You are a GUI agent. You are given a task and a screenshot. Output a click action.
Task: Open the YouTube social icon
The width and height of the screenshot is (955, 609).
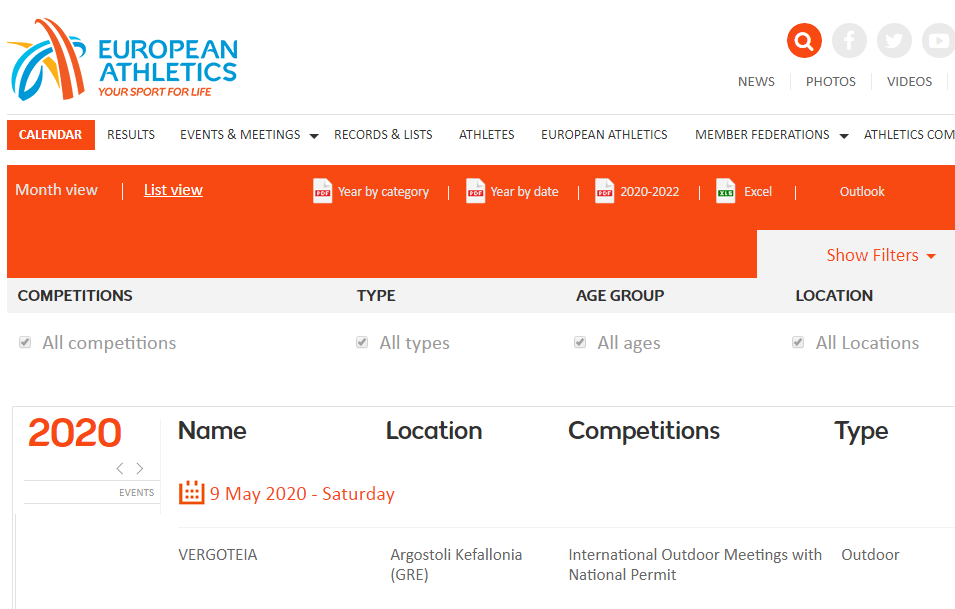click(938, 41)
